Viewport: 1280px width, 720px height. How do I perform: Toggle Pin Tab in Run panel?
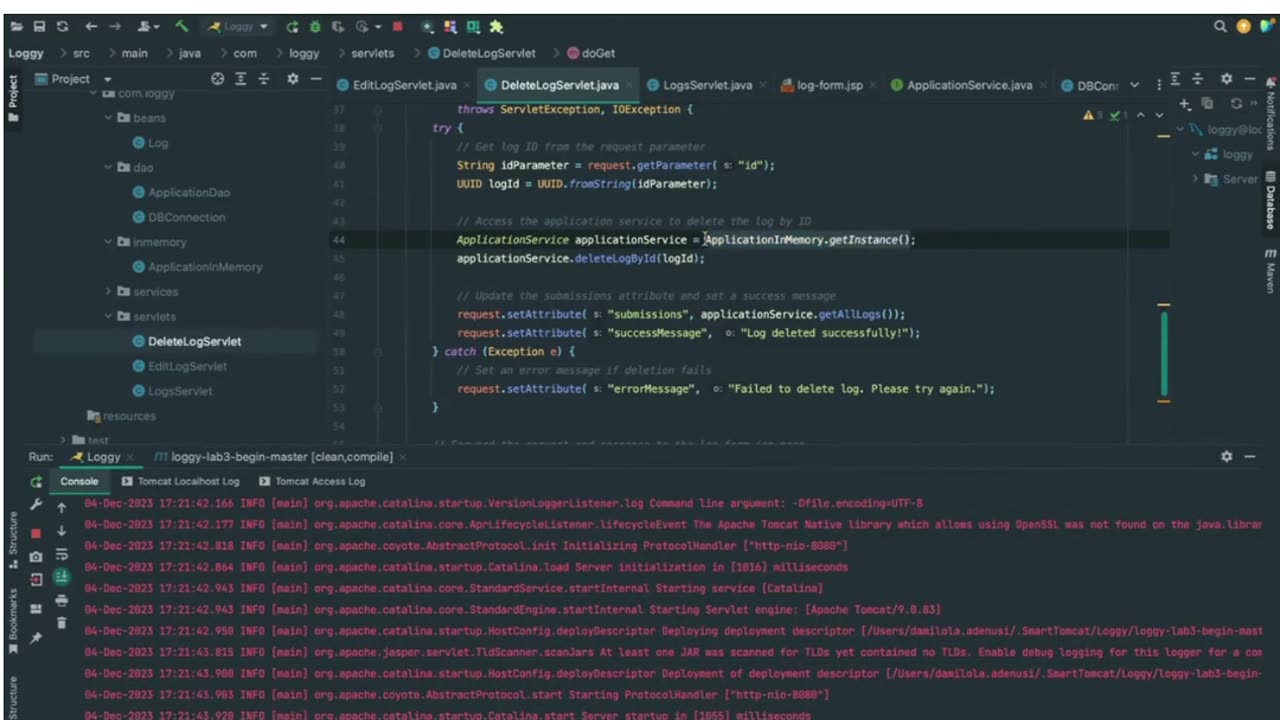(36, 636)
